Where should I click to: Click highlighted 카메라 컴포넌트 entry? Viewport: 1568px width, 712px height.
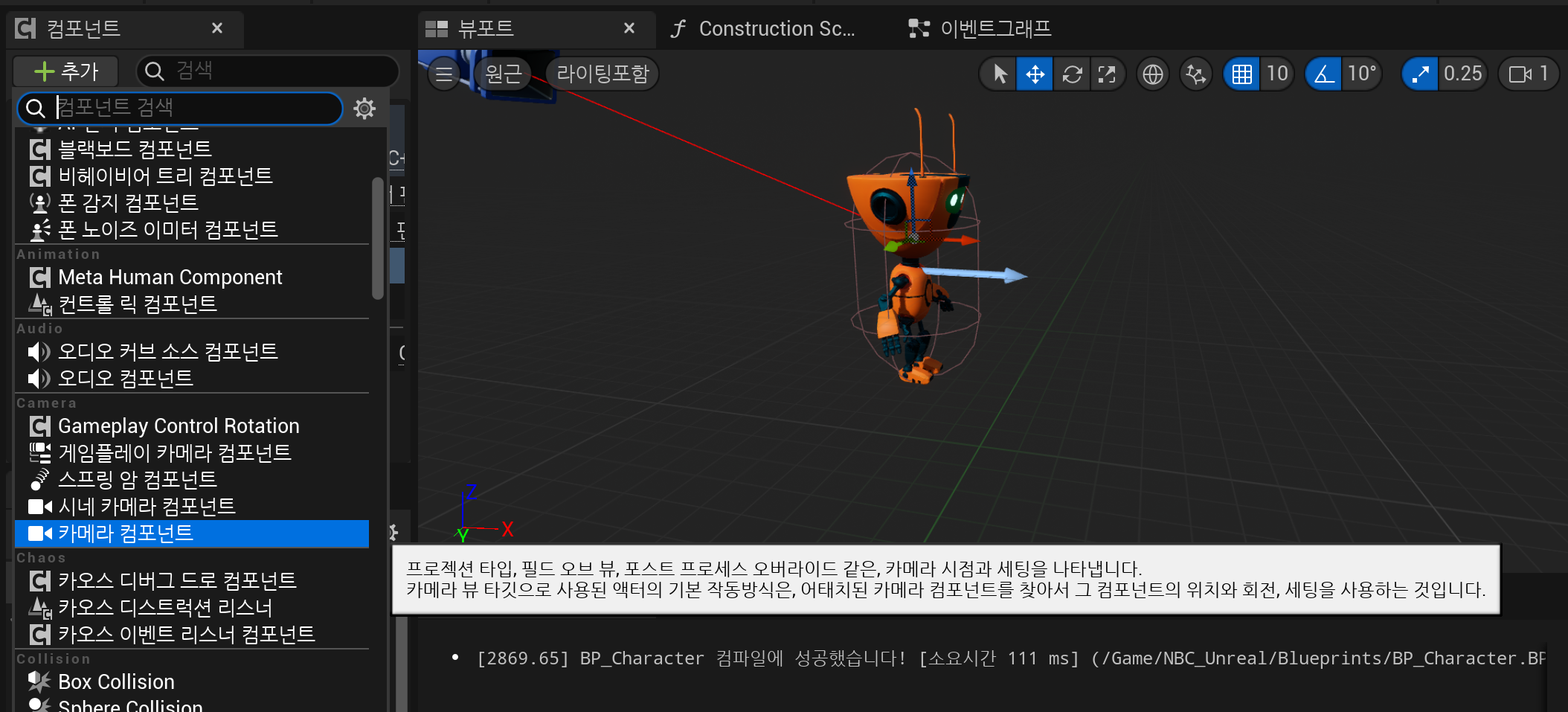point(192,533)
